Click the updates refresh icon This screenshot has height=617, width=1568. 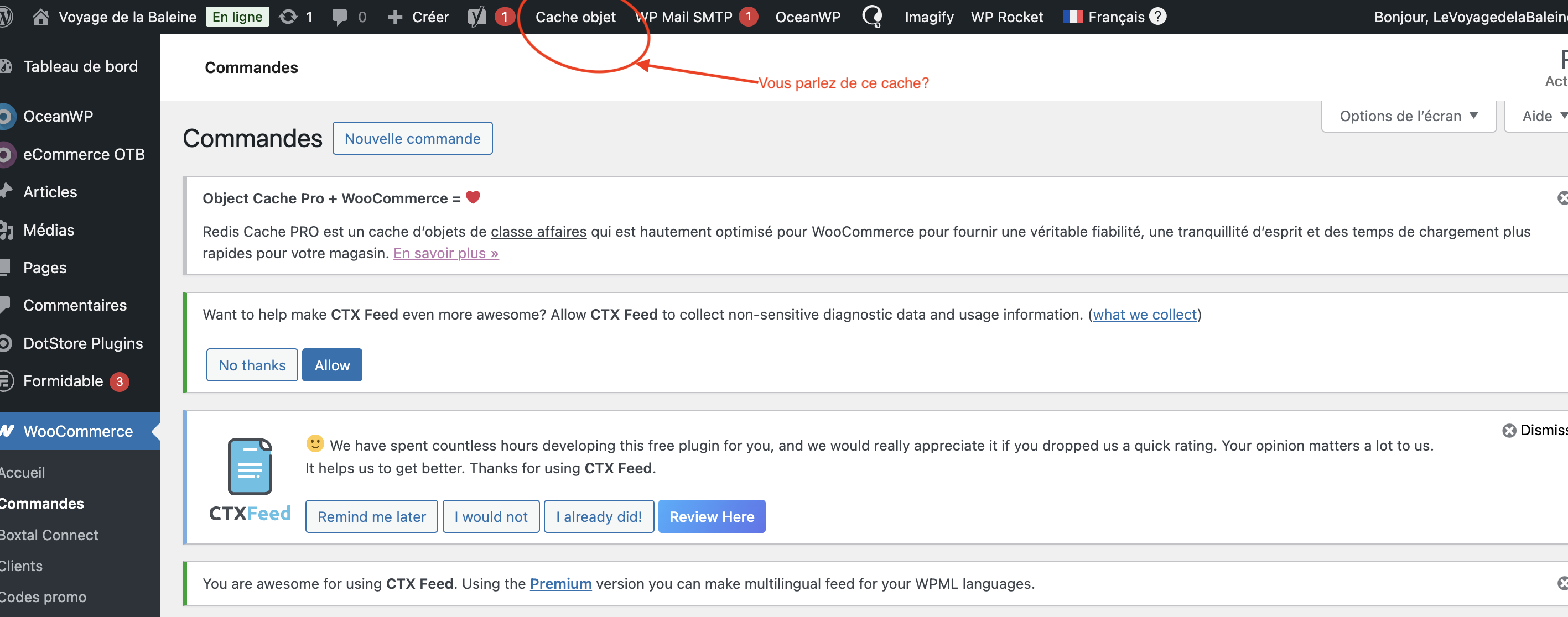tap(288, 17)
